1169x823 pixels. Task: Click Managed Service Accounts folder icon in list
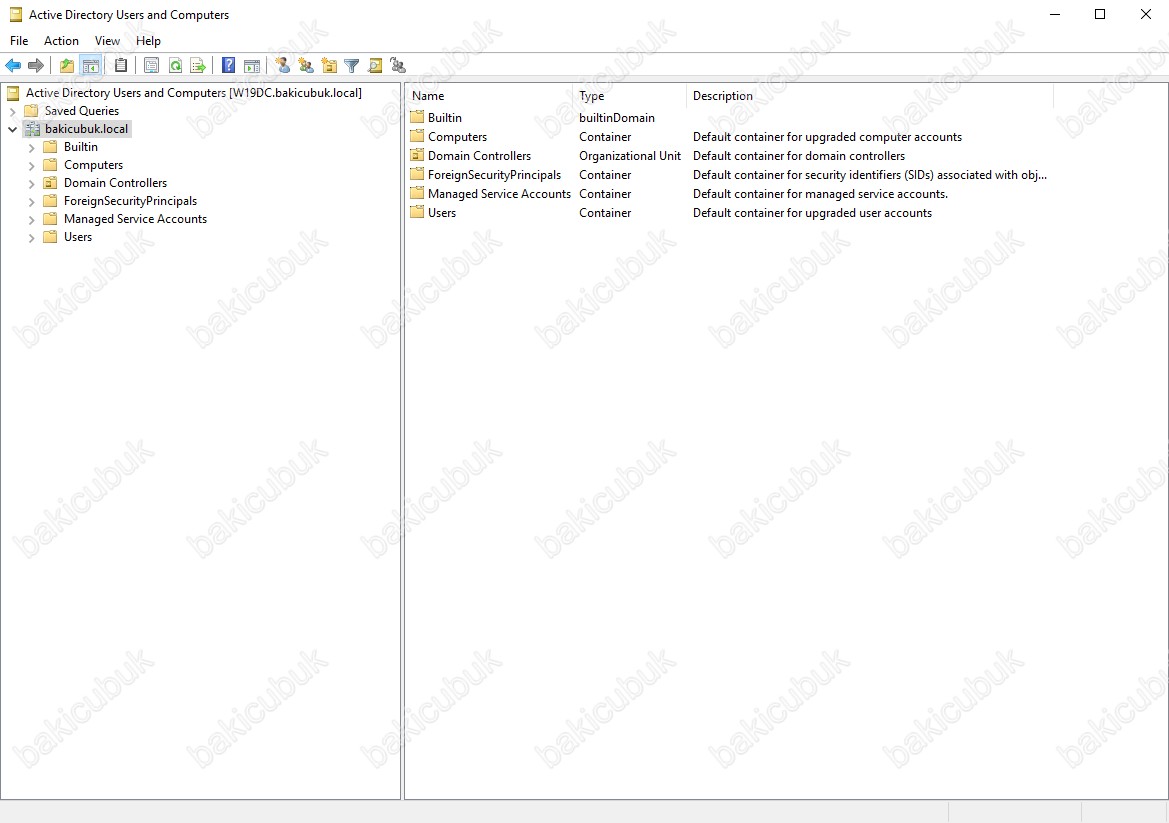click(x=417, y=193)
